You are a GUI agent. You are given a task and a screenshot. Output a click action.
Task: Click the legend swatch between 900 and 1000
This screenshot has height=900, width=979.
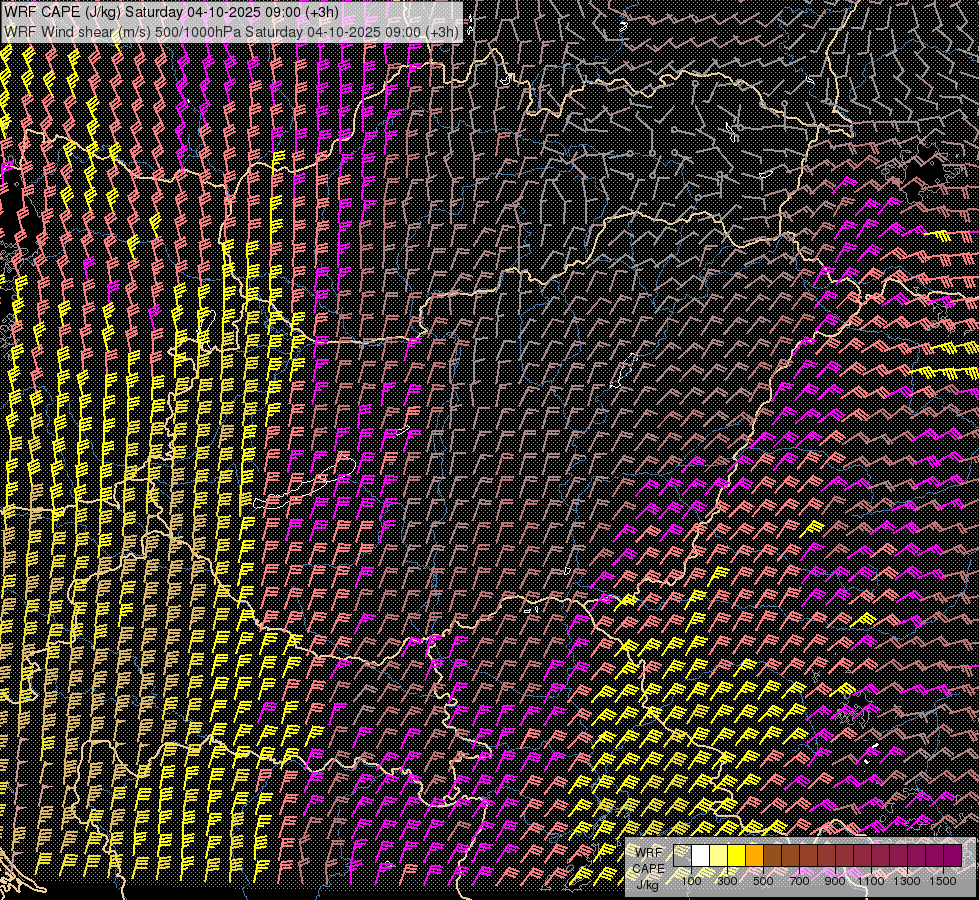pos(845,856)
